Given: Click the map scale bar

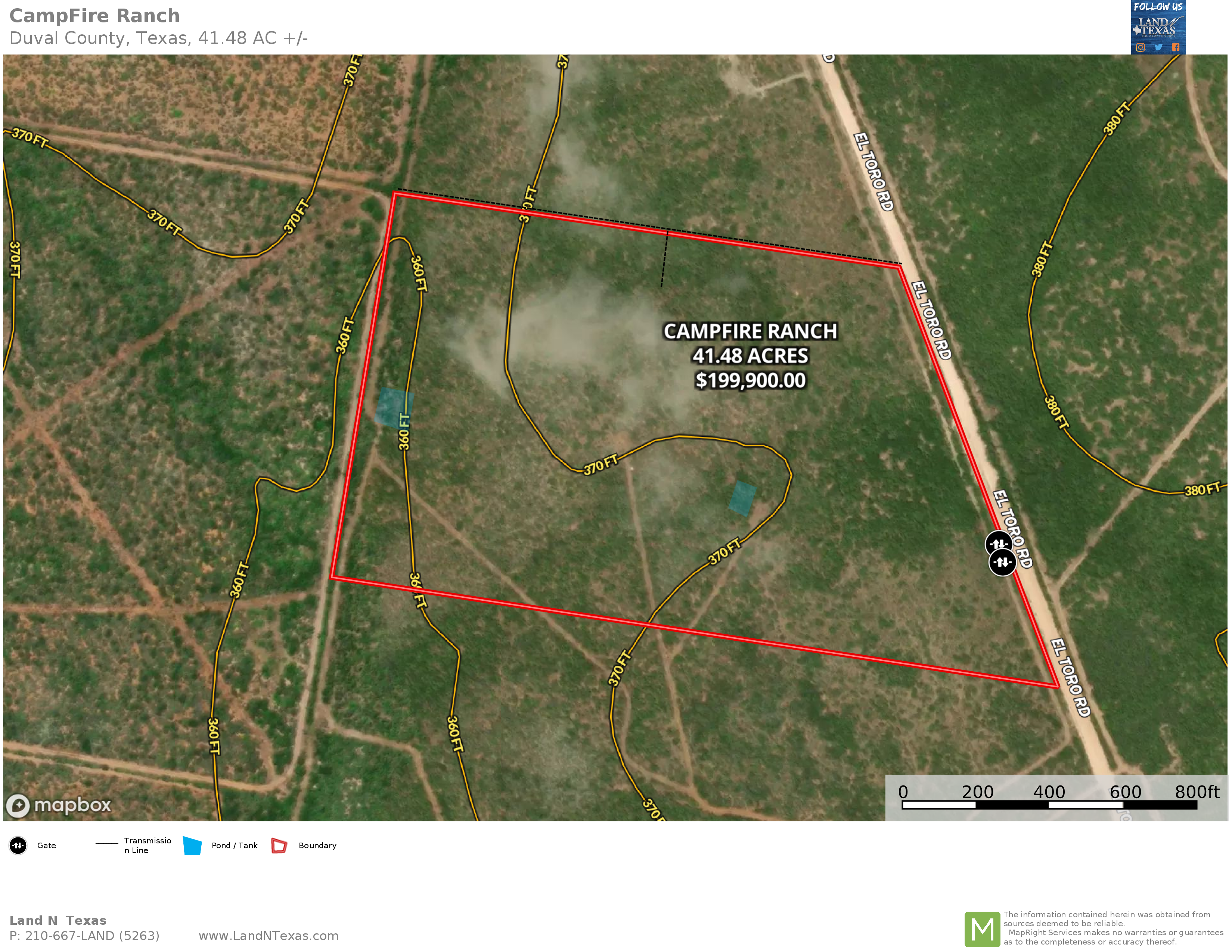Looking at the screenshot, I should pyautogui.click(x=1049, y=805).
